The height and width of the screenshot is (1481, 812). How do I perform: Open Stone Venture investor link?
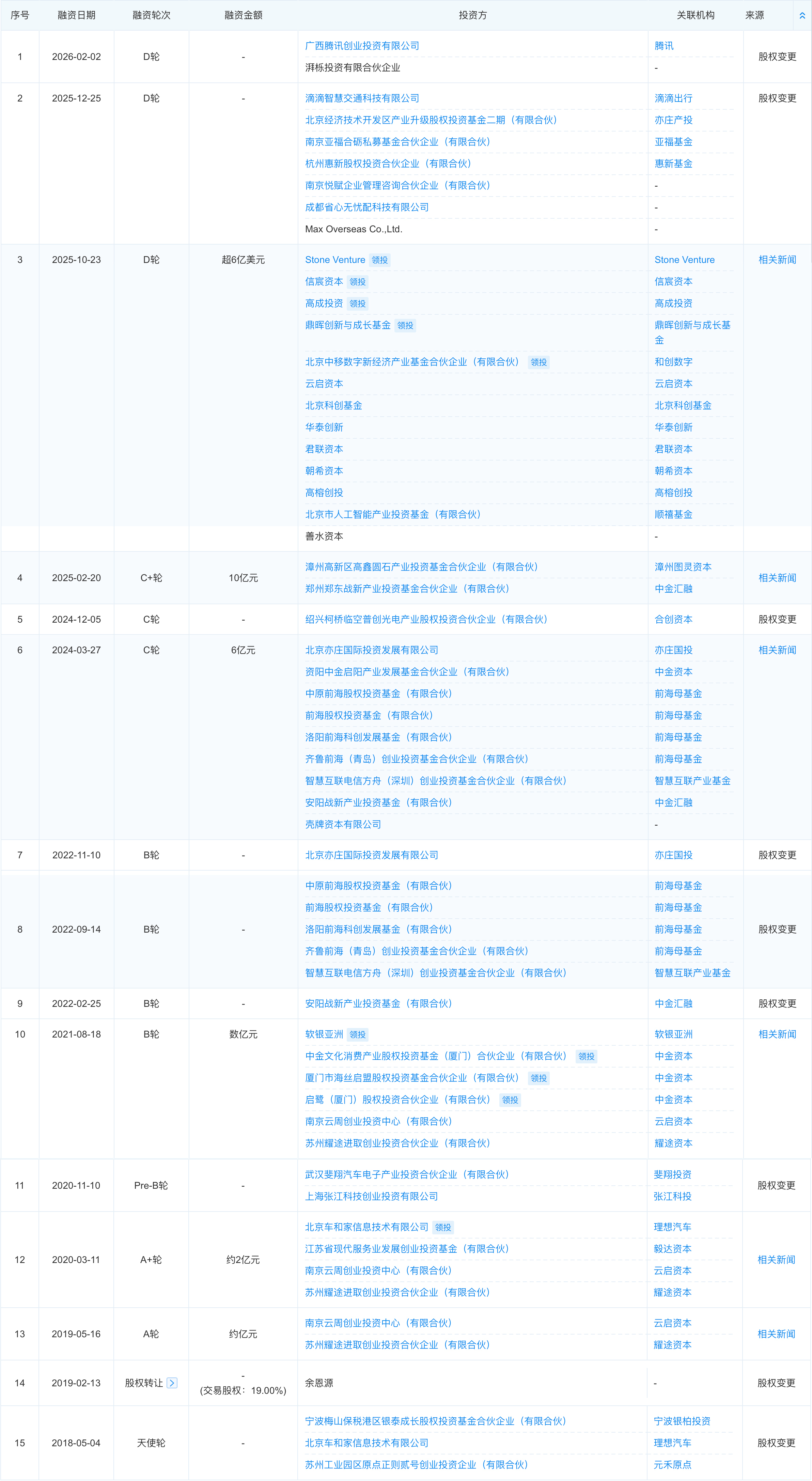pos(335,260)
